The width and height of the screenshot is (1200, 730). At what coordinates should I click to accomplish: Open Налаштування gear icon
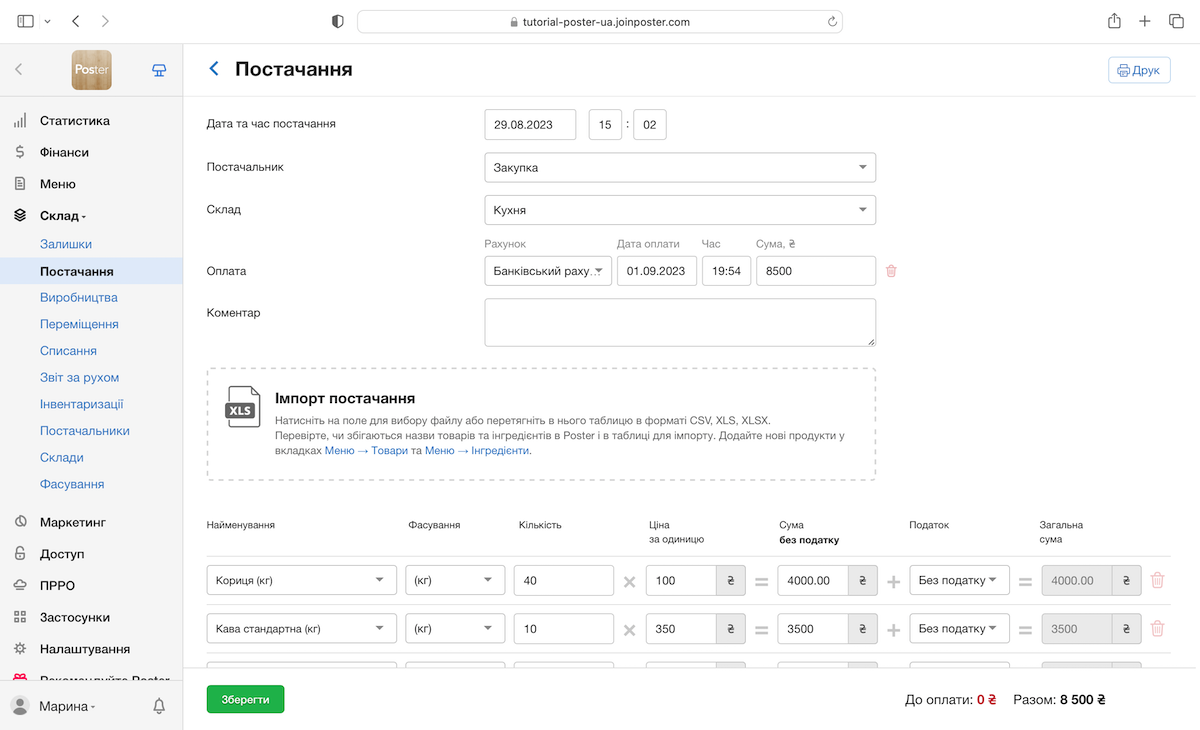click(x=20, y=648)
